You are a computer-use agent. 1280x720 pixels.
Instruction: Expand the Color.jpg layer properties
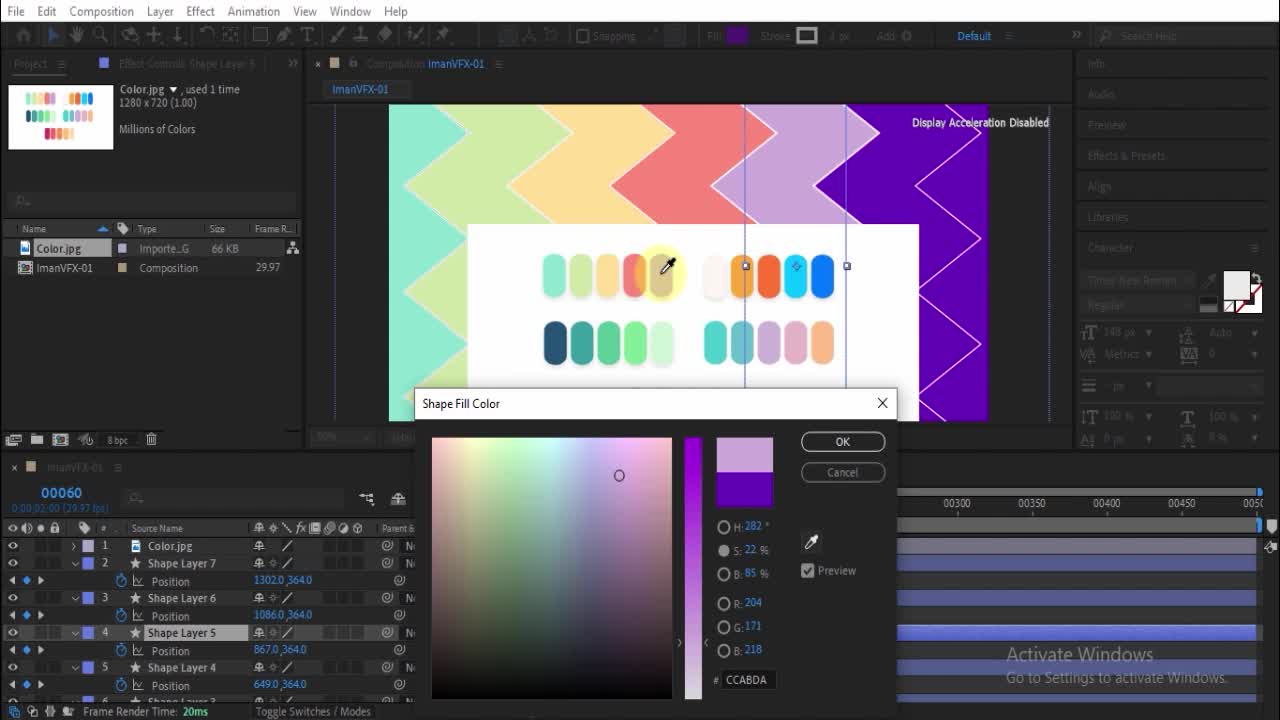[x=74, y=546]
